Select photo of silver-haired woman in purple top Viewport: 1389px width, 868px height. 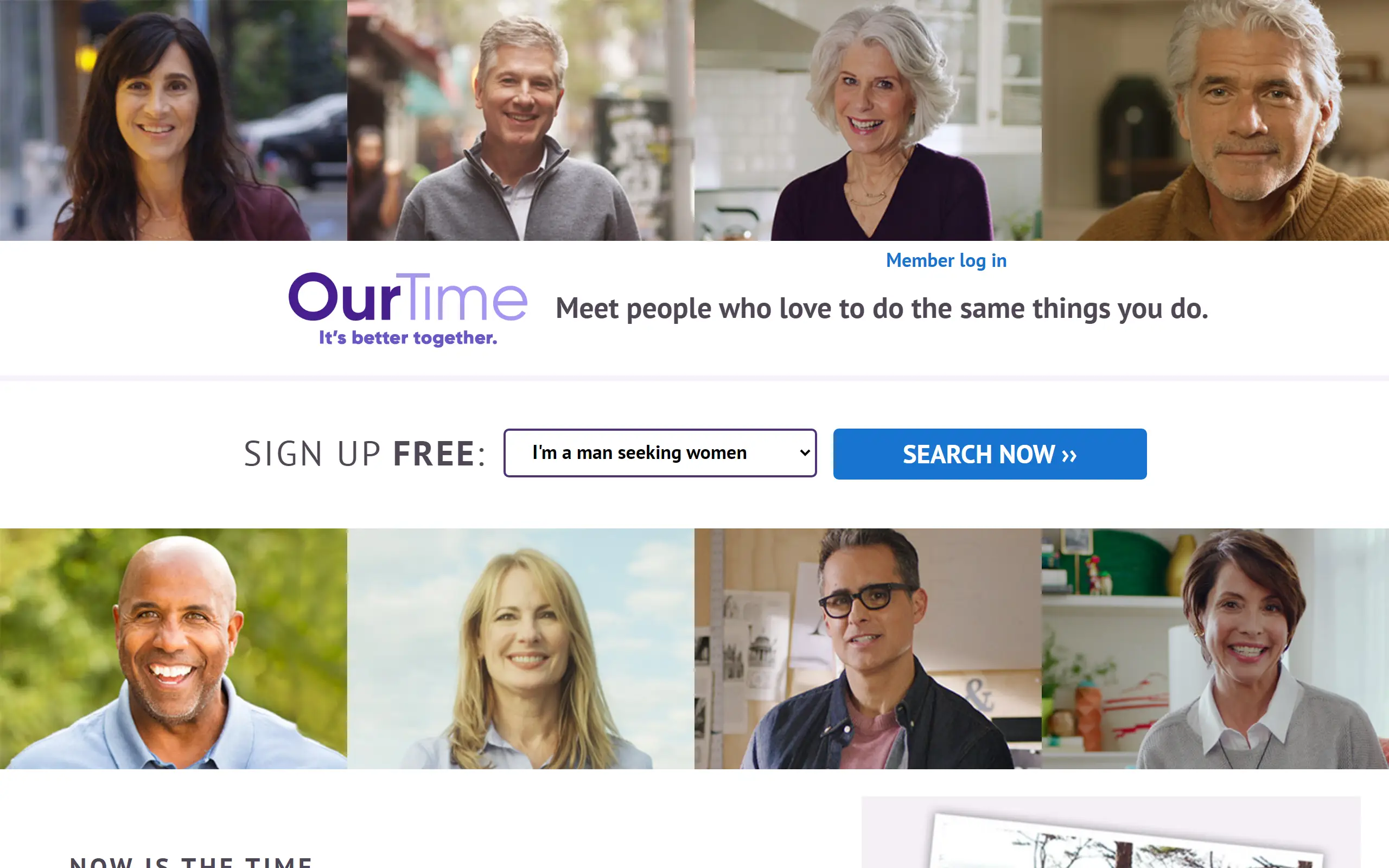pos(868,120)
